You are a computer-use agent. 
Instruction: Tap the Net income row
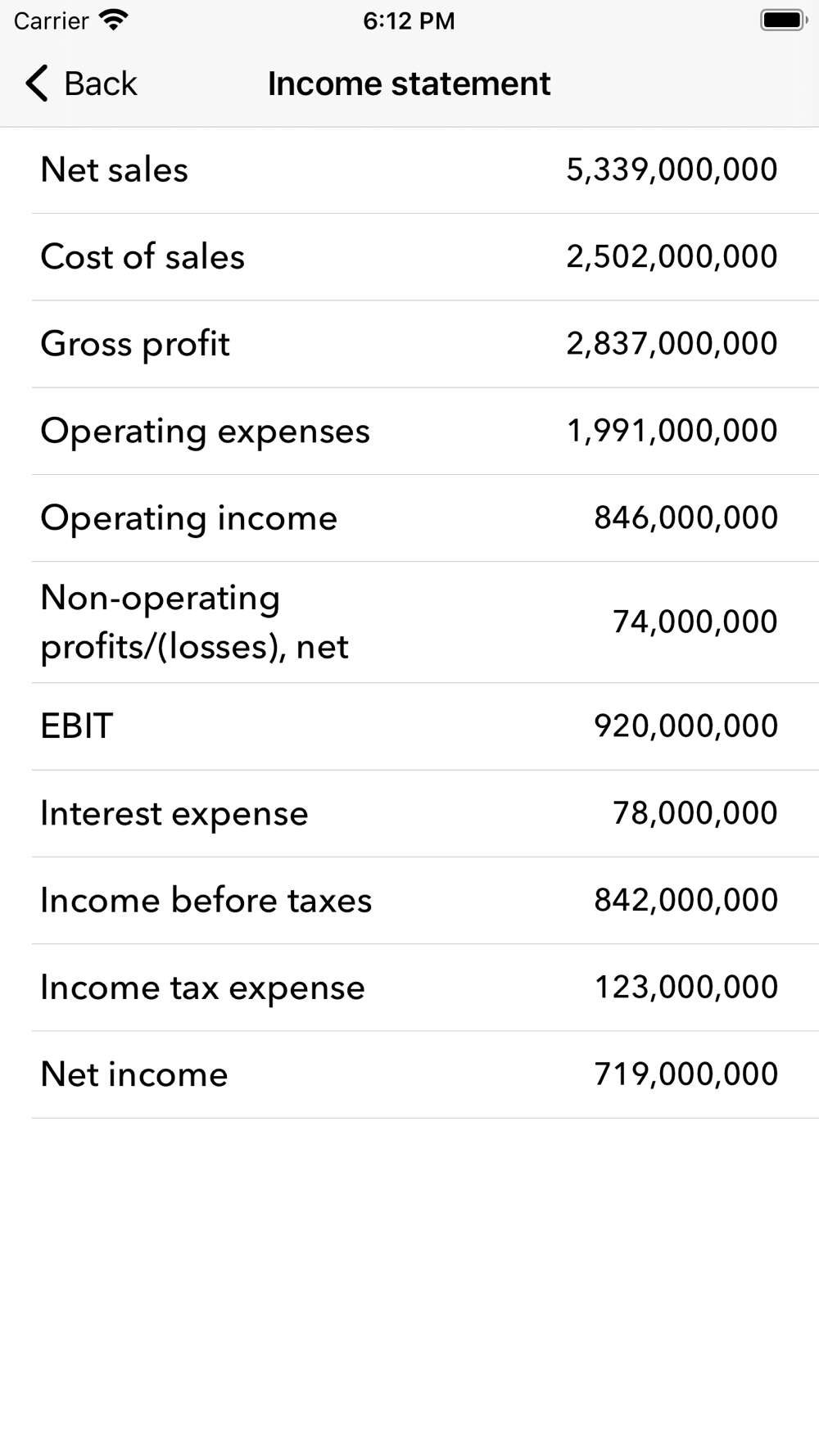point(409,1074)
